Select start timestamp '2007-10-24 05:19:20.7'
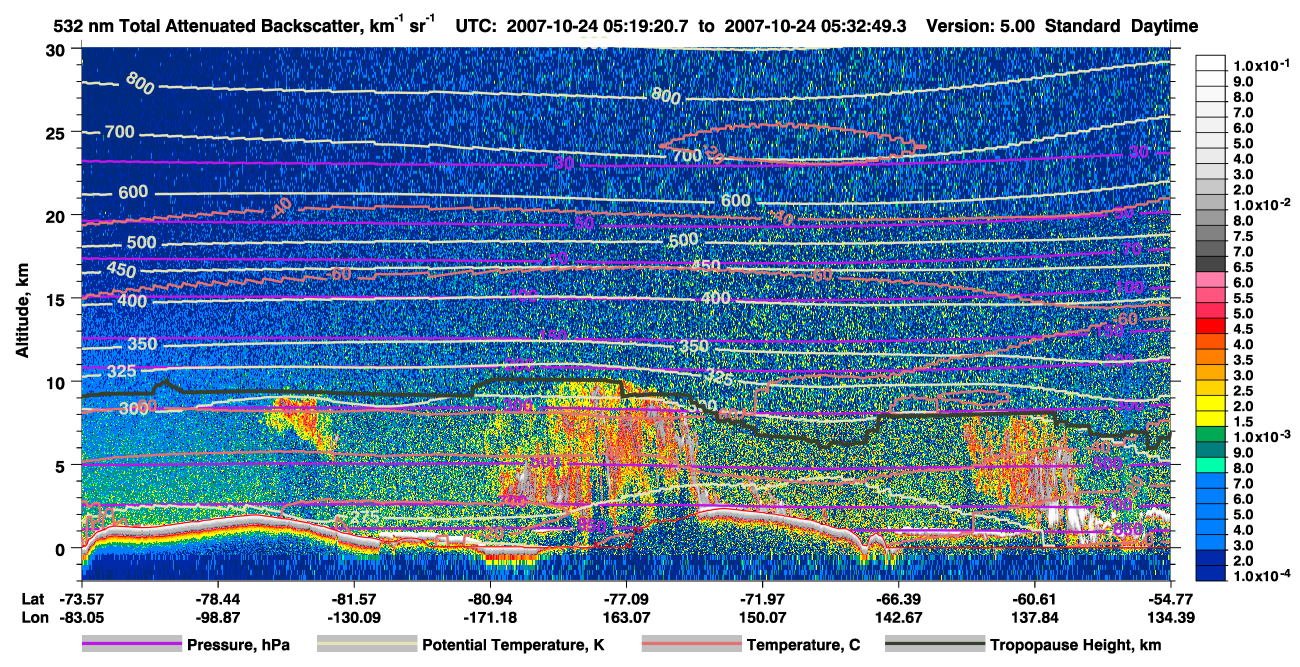 [598, 27]
